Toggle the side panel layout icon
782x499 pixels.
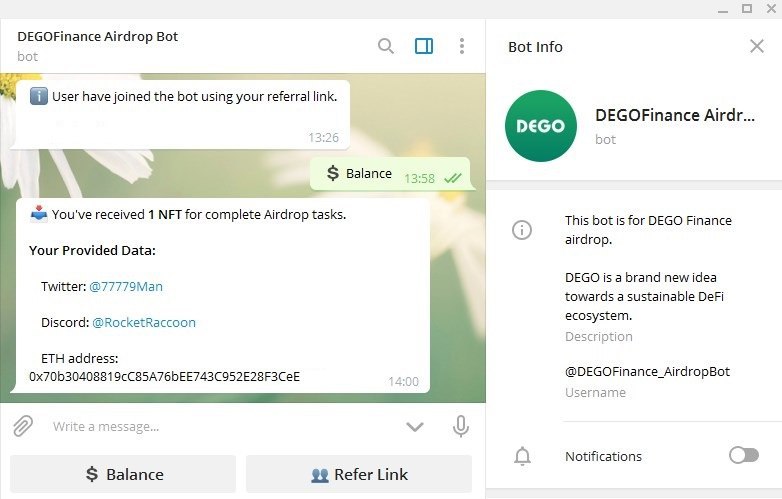click(424, 46)
